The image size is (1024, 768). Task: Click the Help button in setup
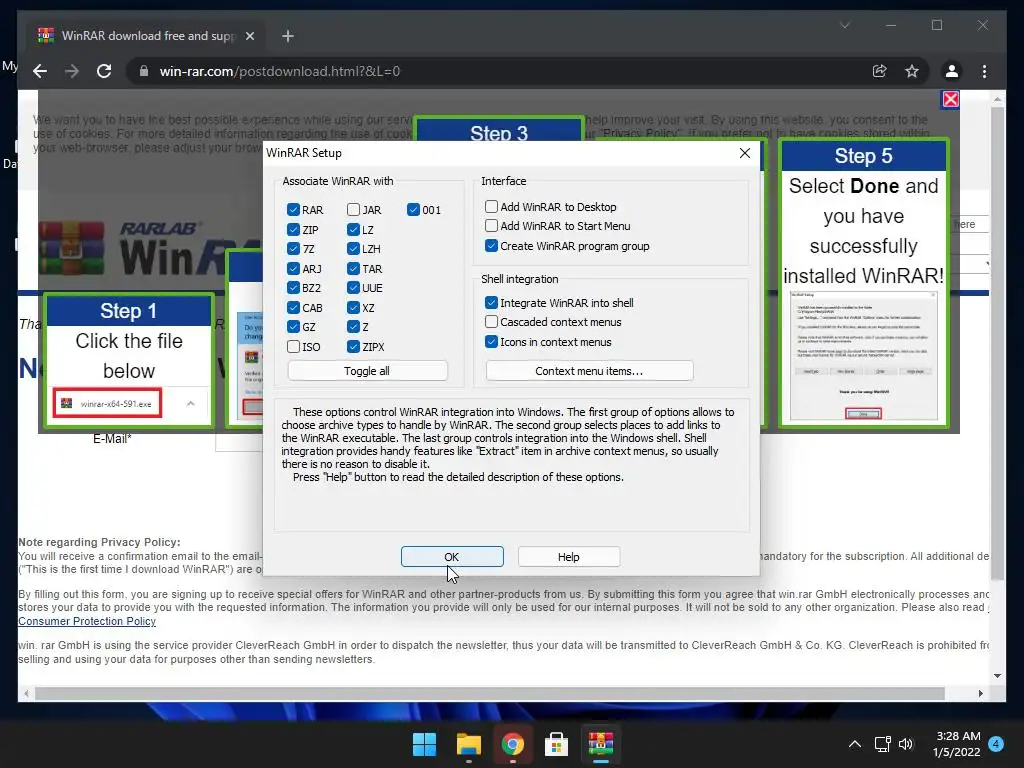coord(569,556)
